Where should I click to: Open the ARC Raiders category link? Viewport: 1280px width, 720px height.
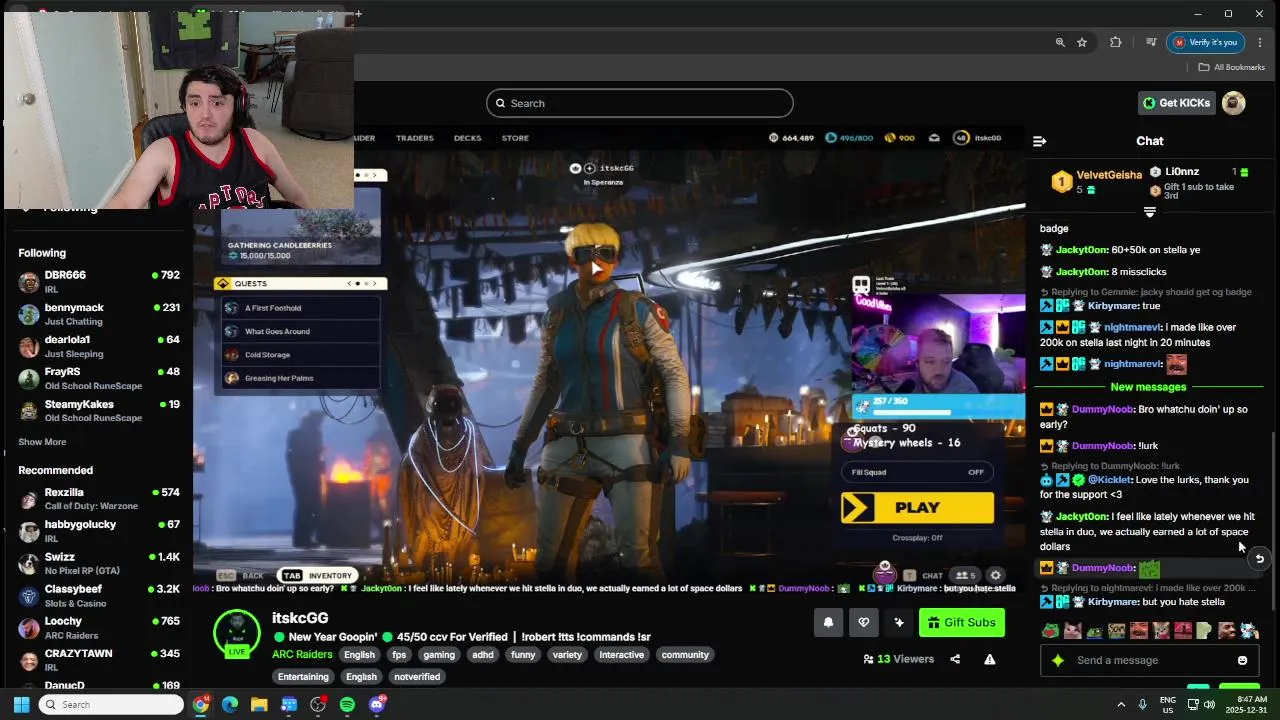click(302, 655)
